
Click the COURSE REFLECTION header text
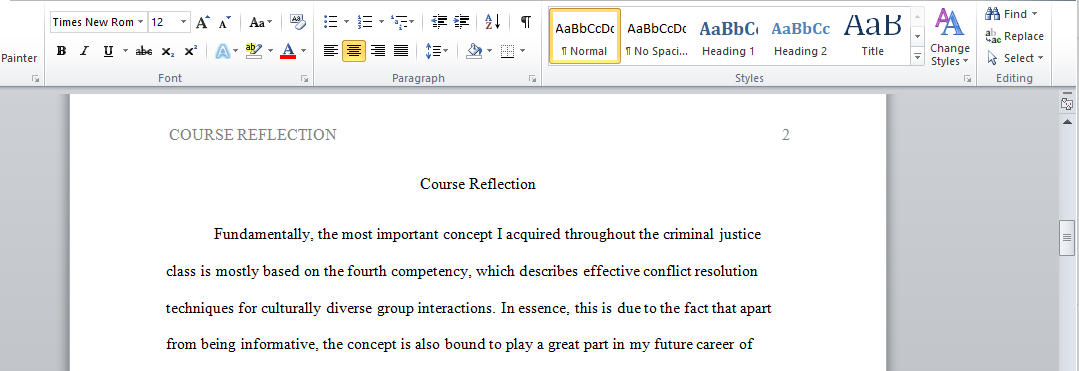coord(253,135)
